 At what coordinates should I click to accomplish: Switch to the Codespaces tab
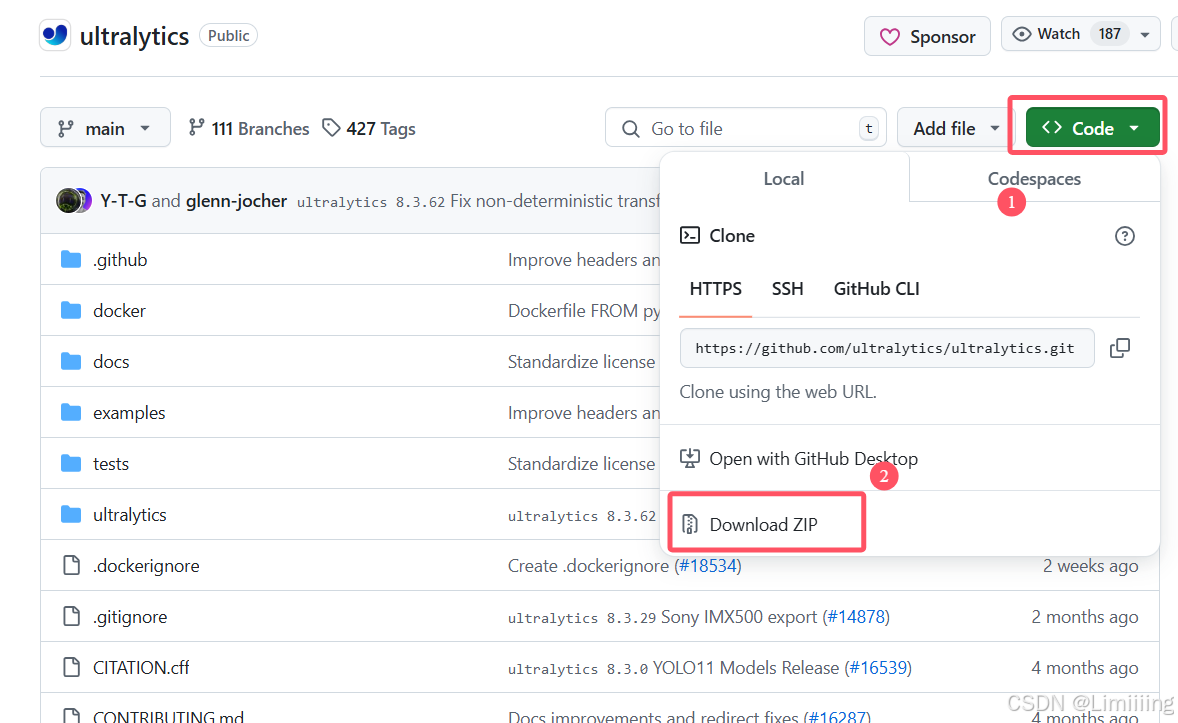point(1034,179)
